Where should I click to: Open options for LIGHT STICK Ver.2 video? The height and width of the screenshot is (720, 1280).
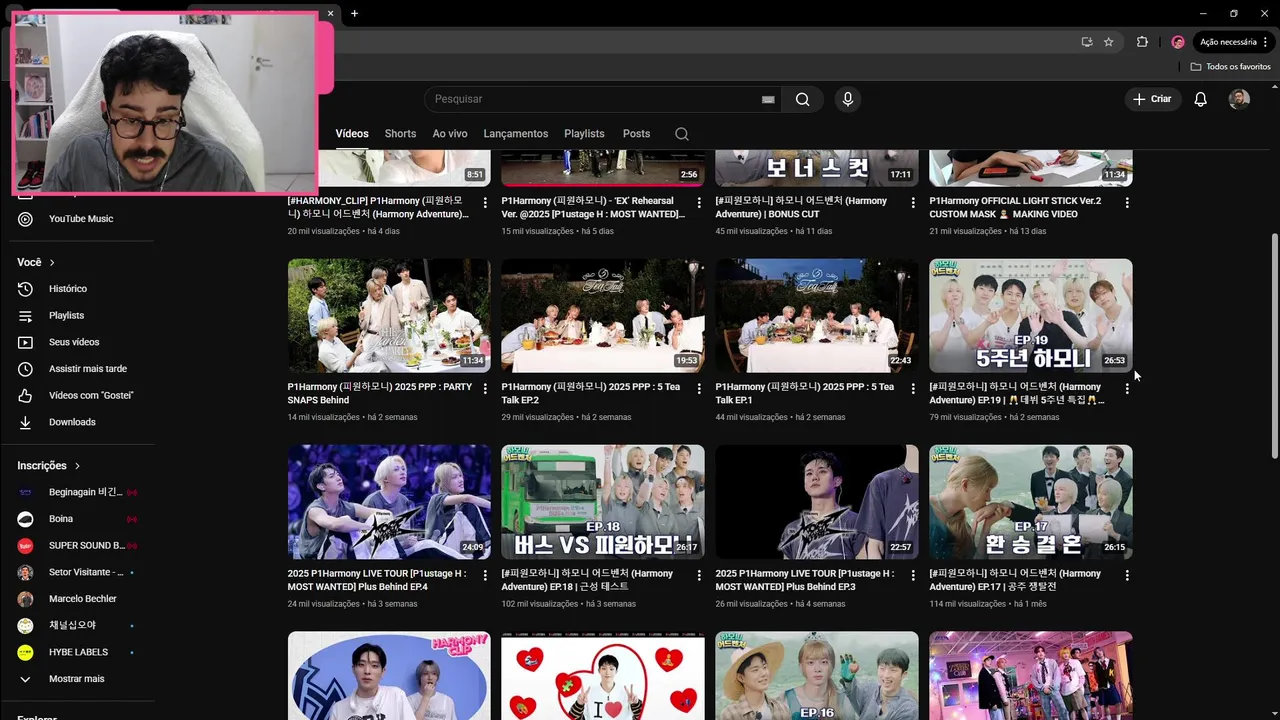coord(1127,202)
